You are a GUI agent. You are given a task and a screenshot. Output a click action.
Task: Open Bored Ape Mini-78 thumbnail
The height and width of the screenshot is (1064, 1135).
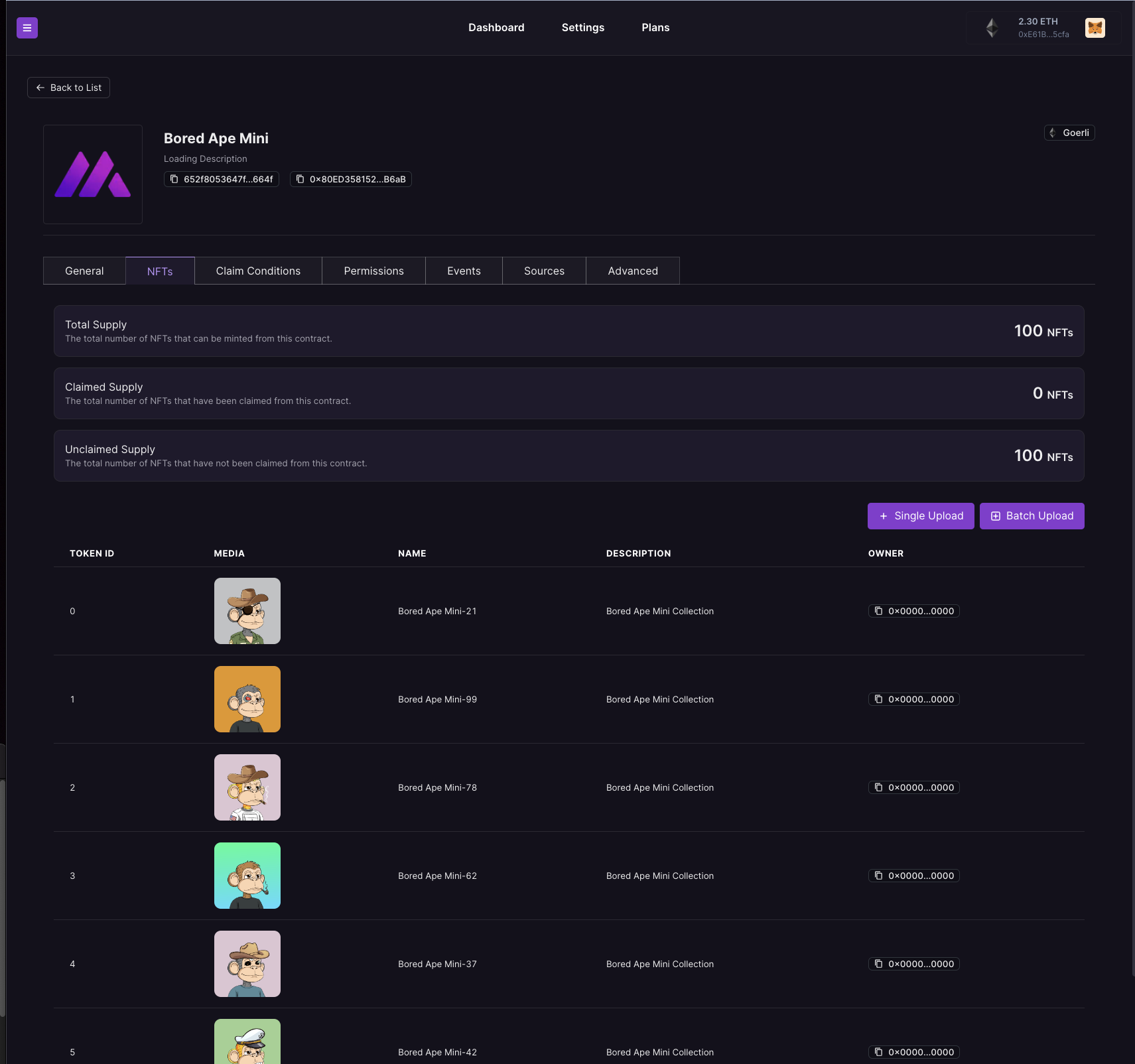[247, 787]
